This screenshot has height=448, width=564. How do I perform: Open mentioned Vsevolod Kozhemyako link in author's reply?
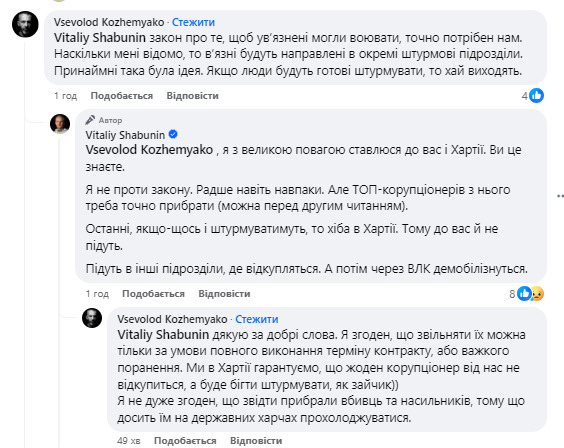[x=149, y=150]
